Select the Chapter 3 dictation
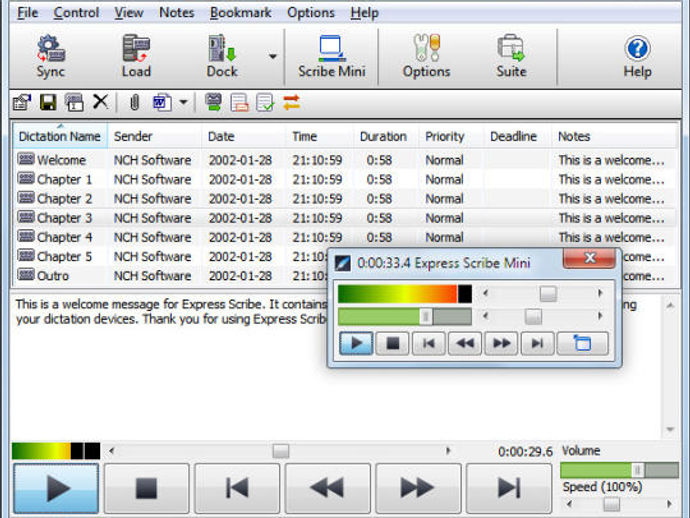Screen dimensions: 690x518 [345, 218]
